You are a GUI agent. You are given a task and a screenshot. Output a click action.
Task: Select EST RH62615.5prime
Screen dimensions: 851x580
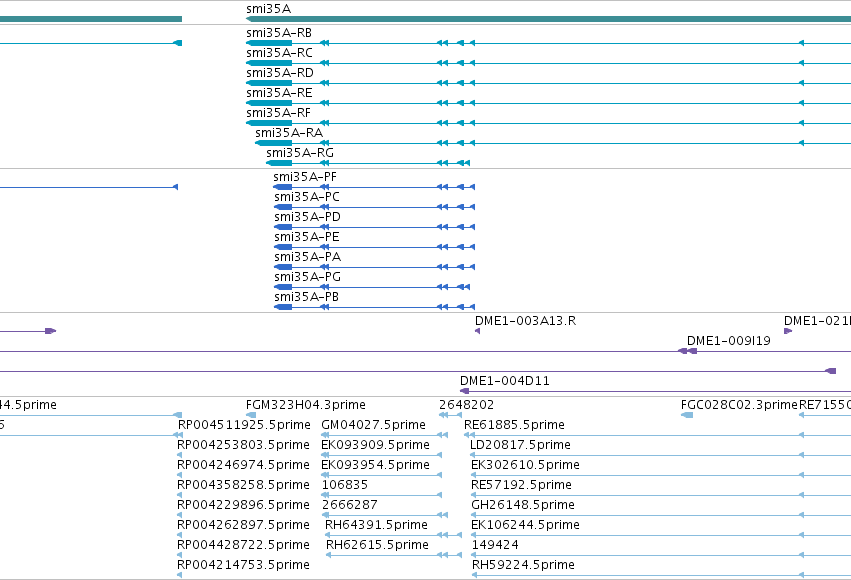(x=378, y=546)
